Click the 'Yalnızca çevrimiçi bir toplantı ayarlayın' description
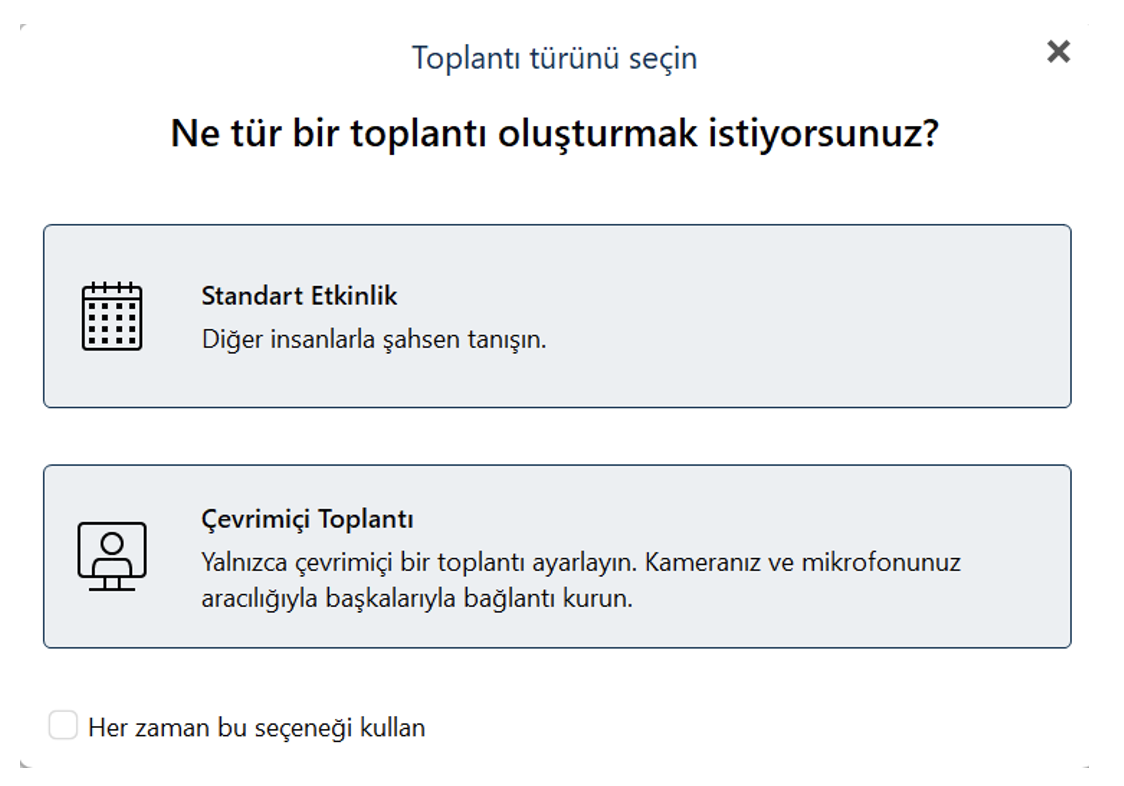The height and width of the screenshot is (786, 1124). coord(419,562)
